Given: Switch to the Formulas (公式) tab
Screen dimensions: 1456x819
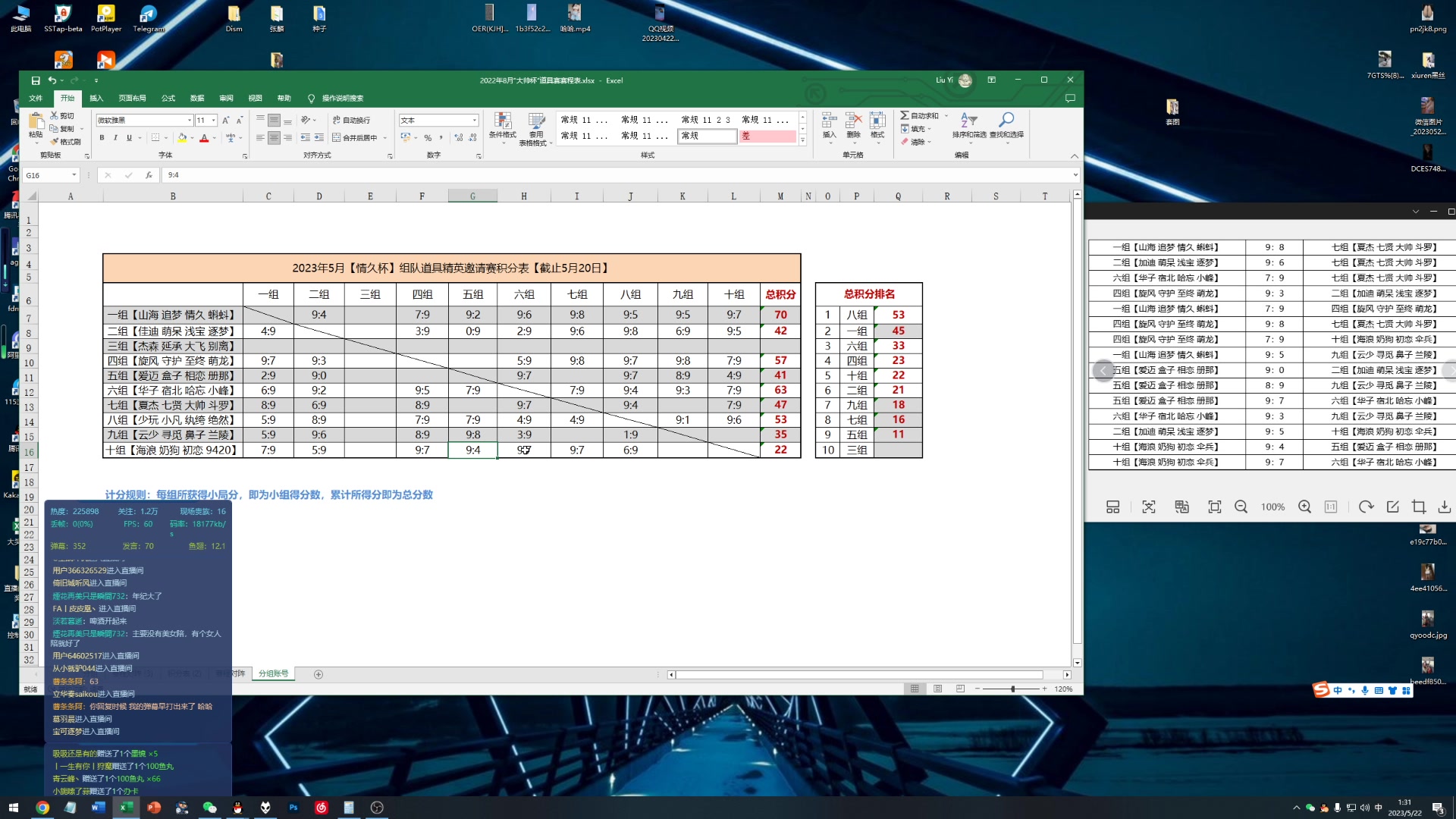Looking at the screenshot, I should pyautogui.click(x=168, y=99).
